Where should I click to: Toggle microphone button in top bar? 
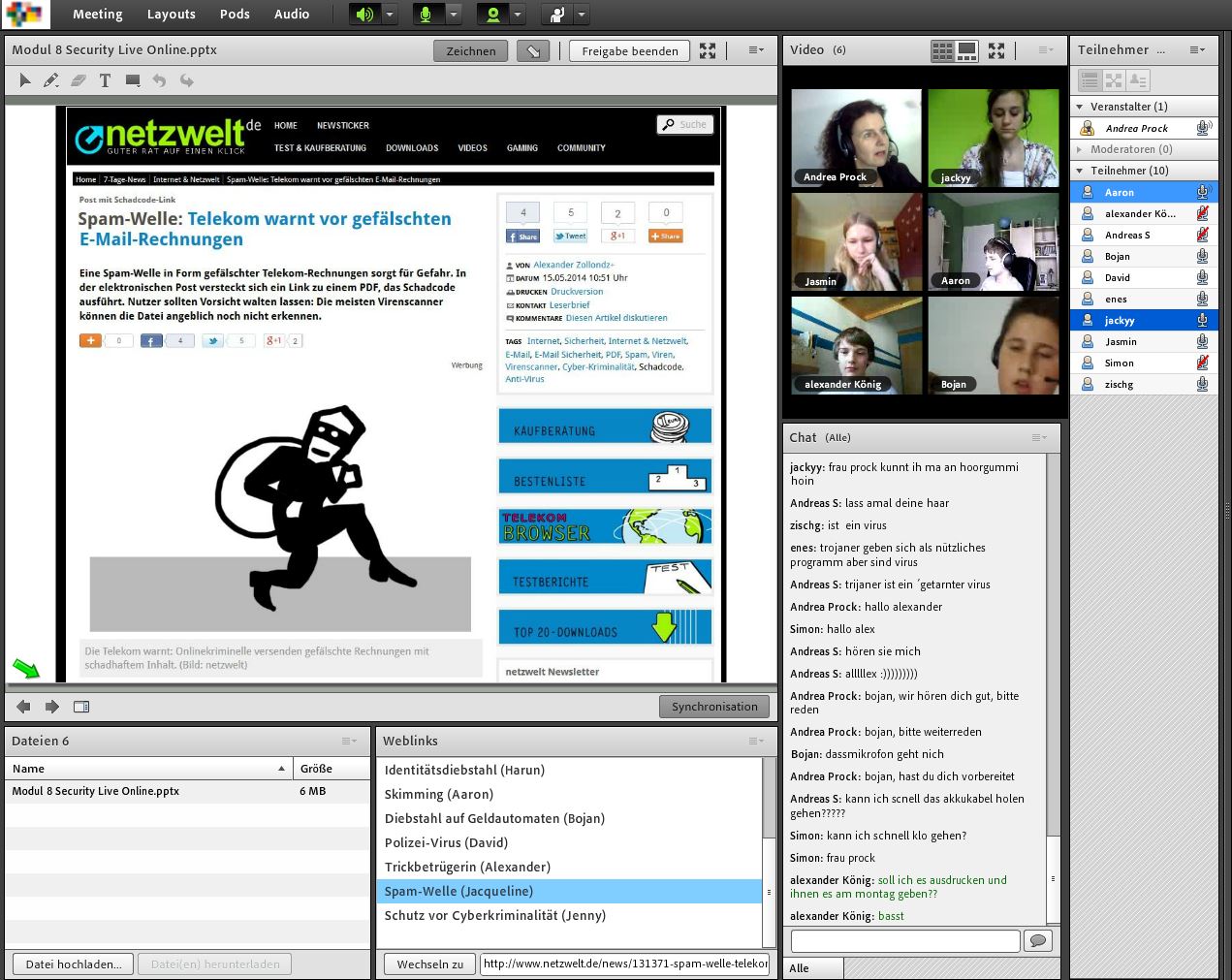426,15
